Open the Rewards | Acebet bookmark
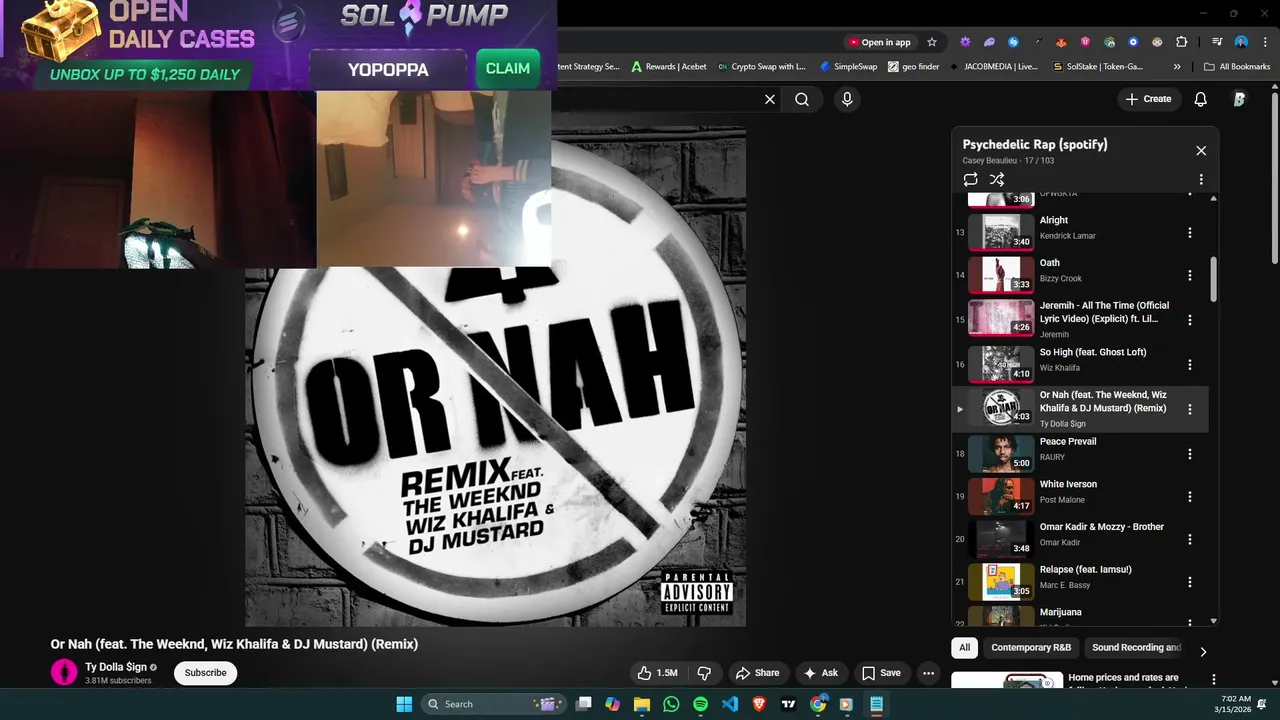The width and height of the screenshot is (1280, 720). click(x=669, y=67)
